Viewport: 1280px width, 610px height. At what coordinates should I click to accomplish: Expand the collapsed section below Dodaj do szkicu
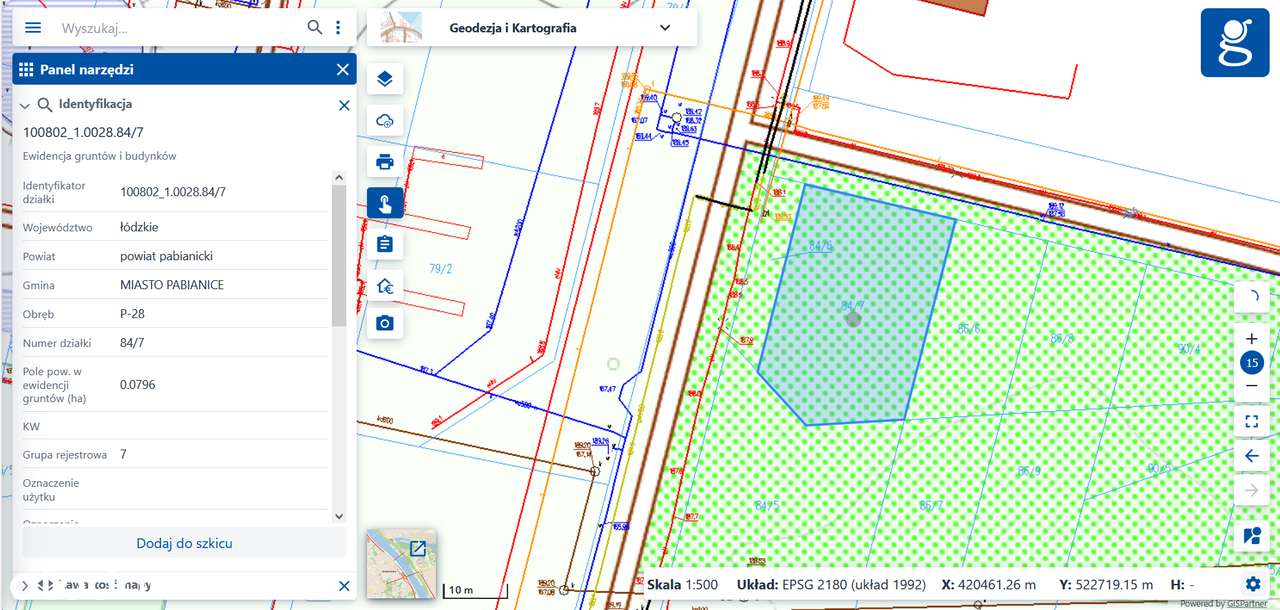[25, 585]
